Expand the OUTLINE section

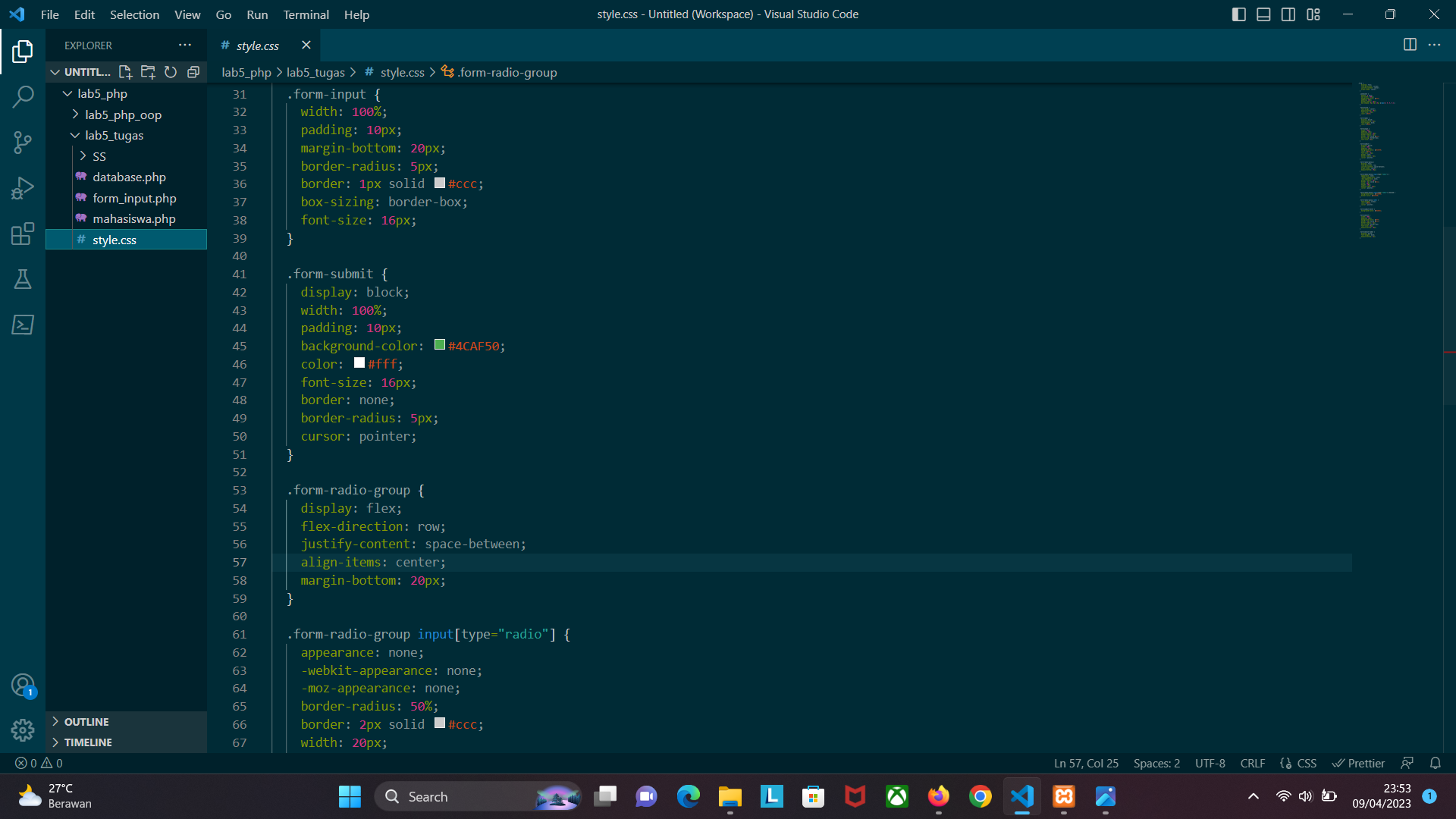86,722
